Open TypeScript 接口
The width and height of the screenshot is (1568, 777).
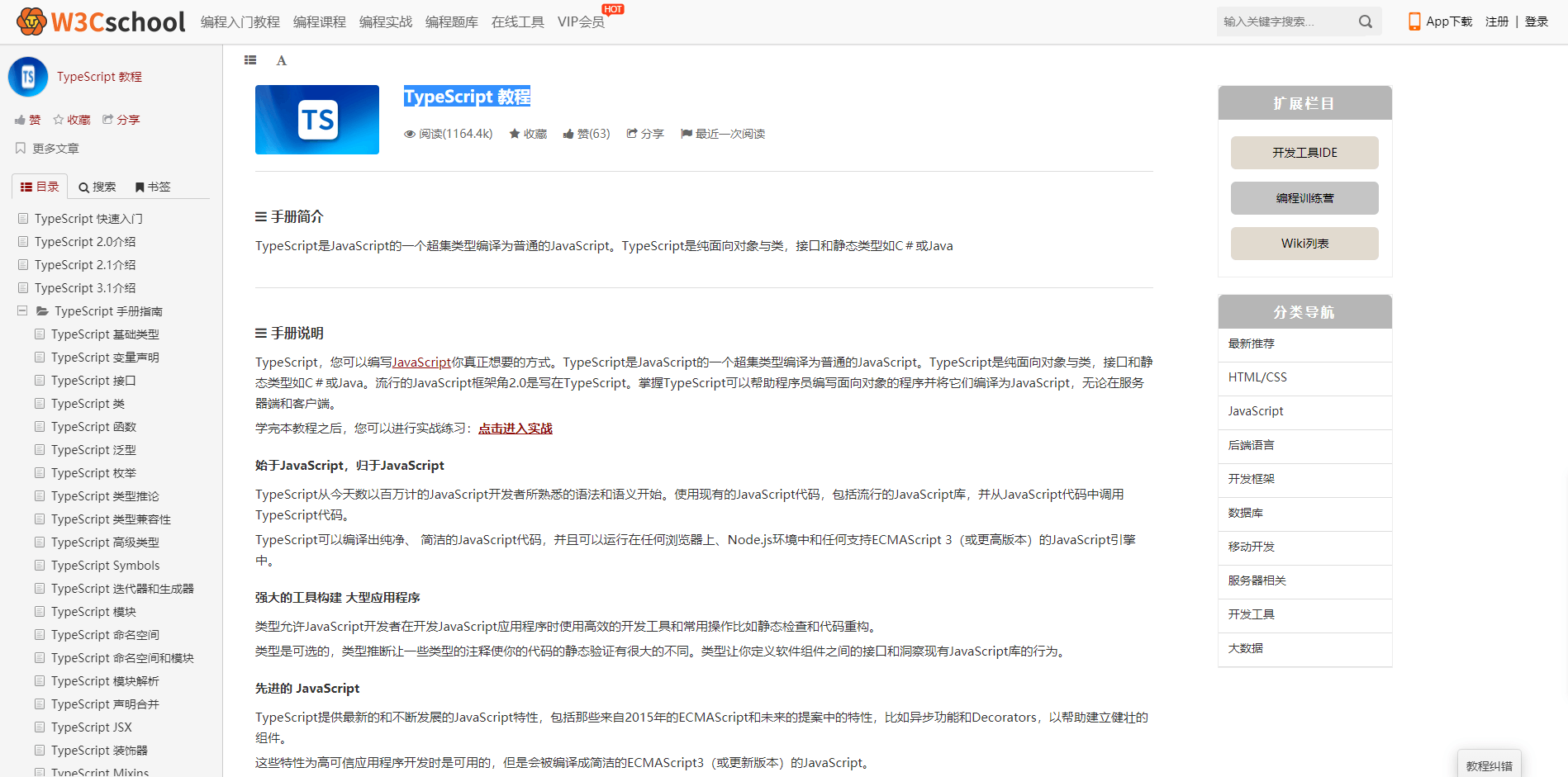pos(93,381)
